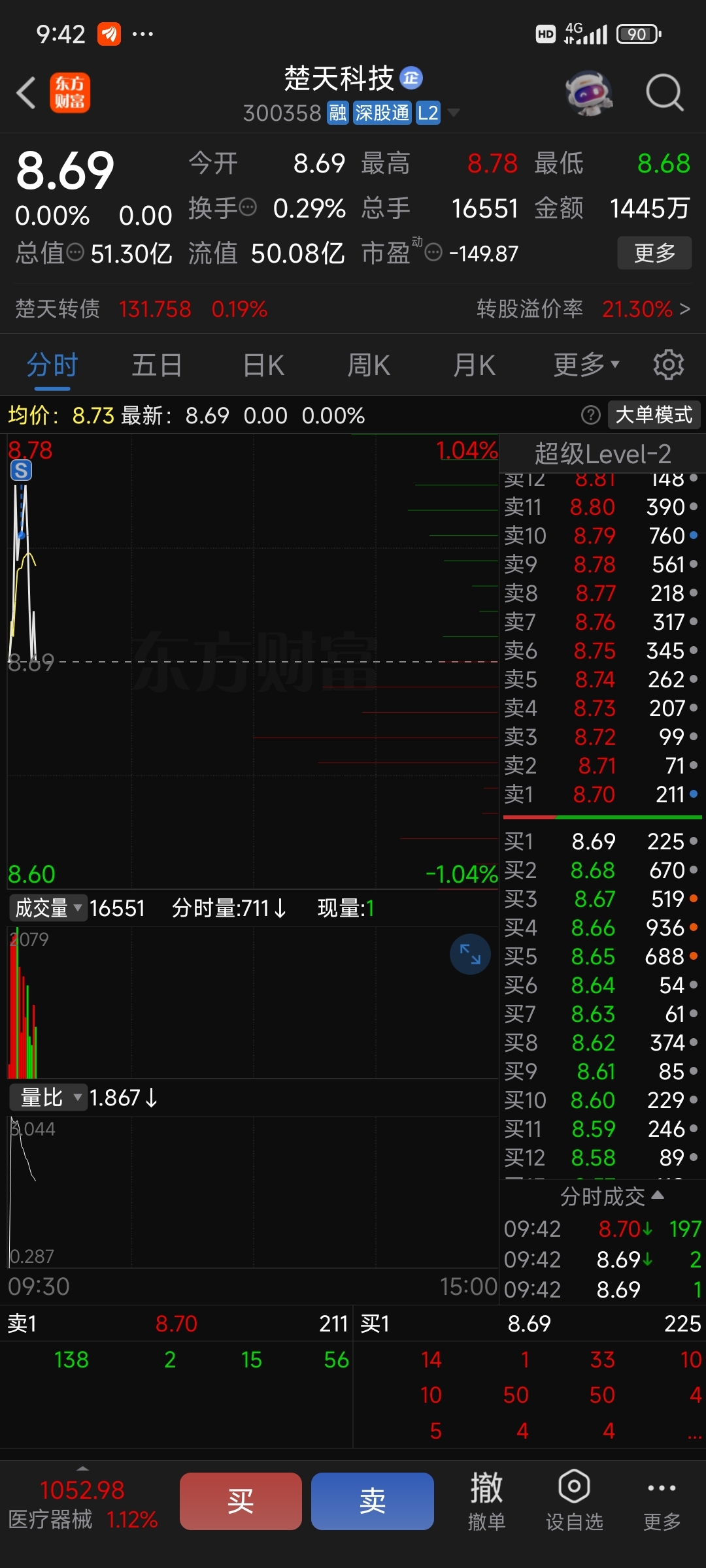This screenshot has width=706, height=1568.
Task: Toggle 大单模式 mode
Action: (654, 415)
